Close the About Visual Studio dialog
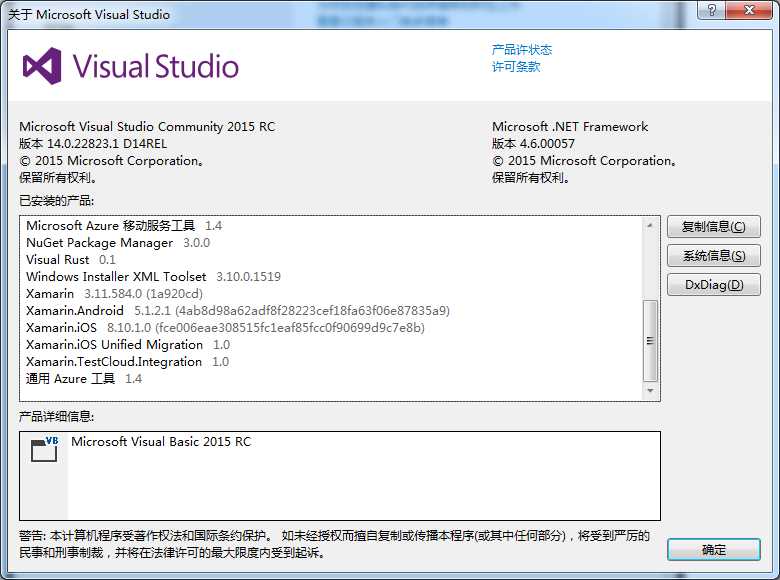Image resolution: width=780 pixels, height=580 pixels. [x=749, y=10]
